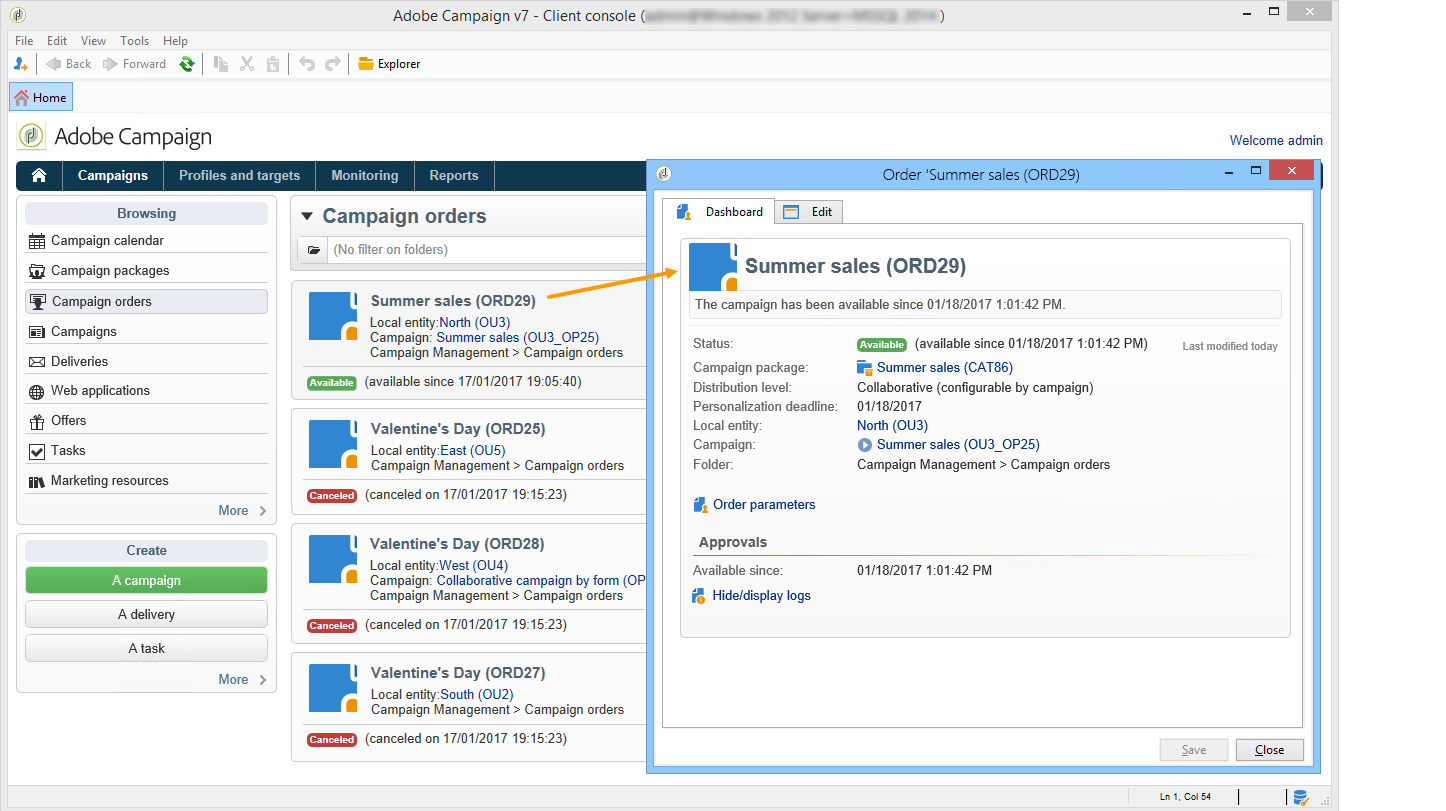Select the Dashboard tab in the order dialog

click(x=719, y=212)
